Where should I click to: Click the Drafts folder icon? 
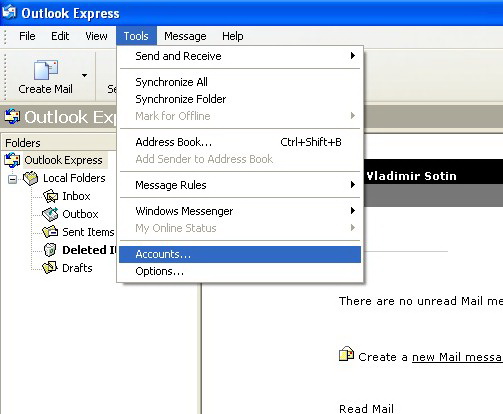(x=50, y=268)
